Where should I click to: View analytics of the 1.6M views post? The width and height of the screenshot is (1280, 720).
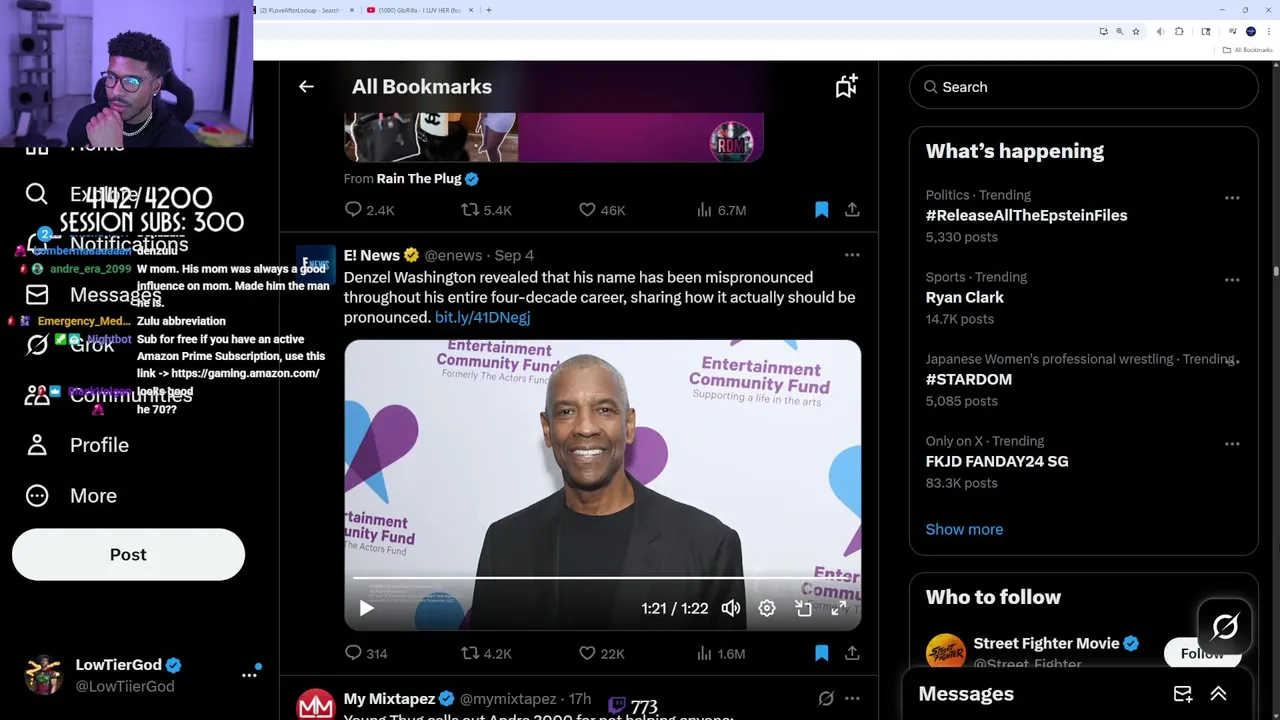click(720, 653)
